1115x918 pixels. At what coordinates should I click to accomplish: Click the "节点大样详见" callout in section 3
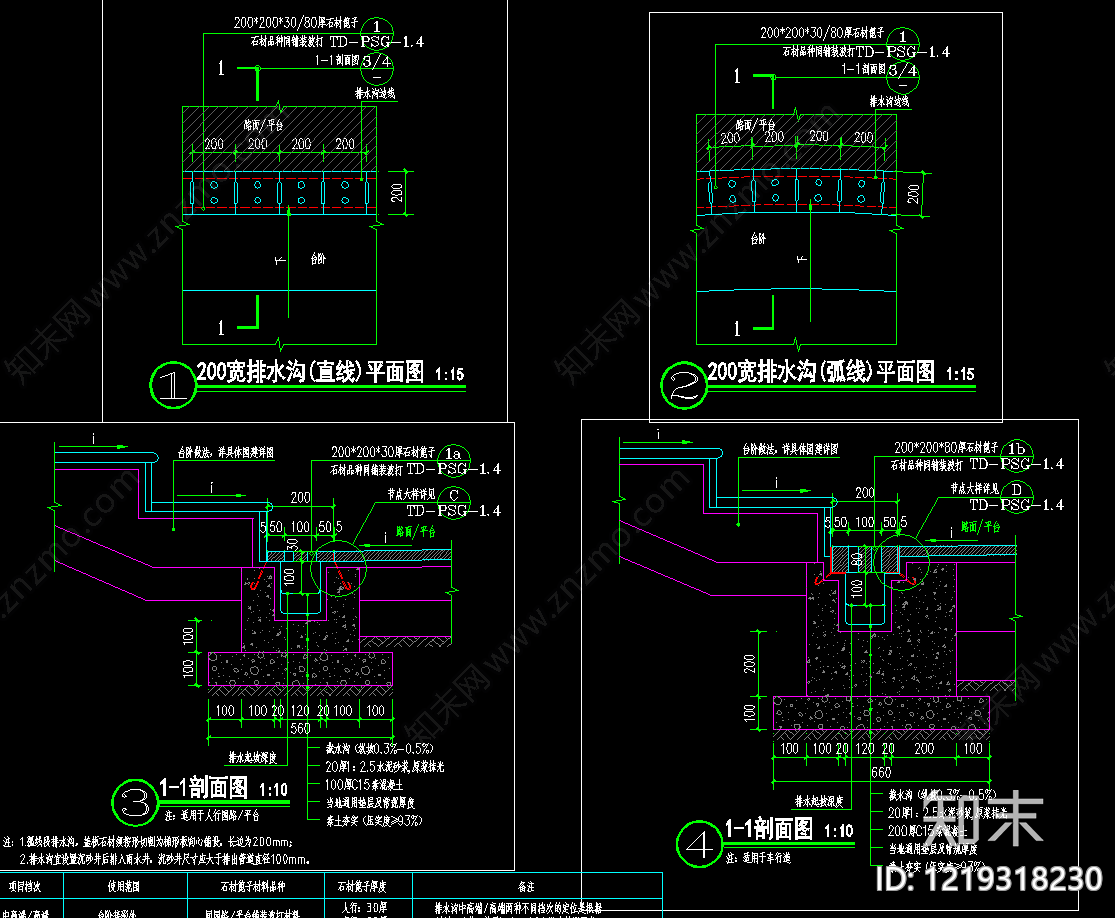[x=411, y=494]
